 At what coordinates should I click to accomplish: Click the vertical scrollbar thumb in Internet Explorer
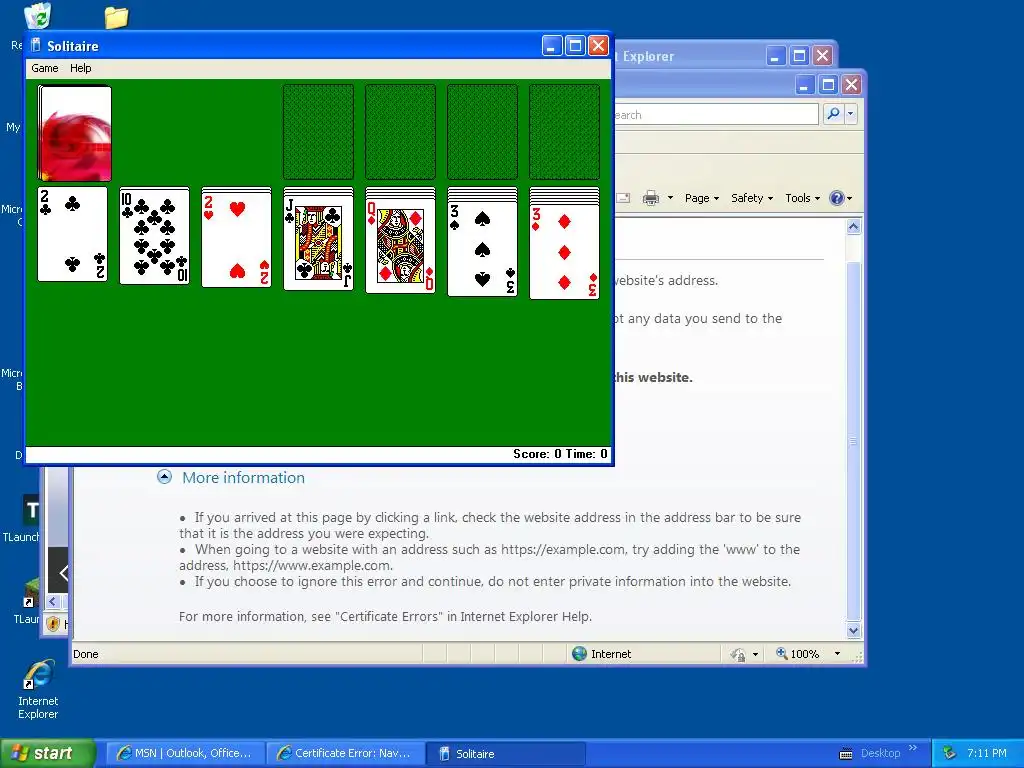[x=854, y=441]
